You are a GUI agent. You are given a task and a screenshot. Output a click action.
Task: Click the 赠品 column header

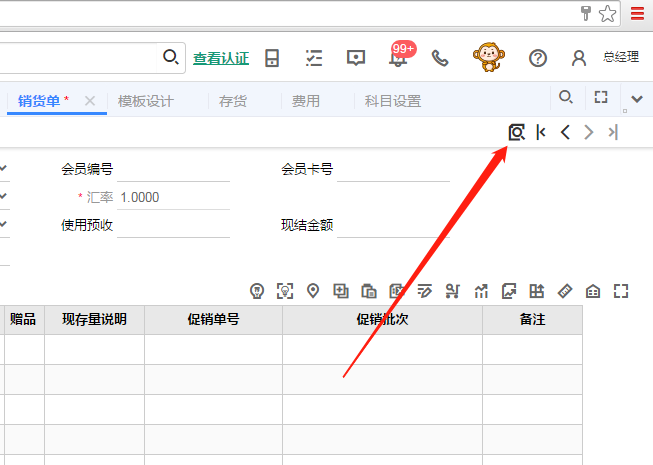[x=24, y=320]
